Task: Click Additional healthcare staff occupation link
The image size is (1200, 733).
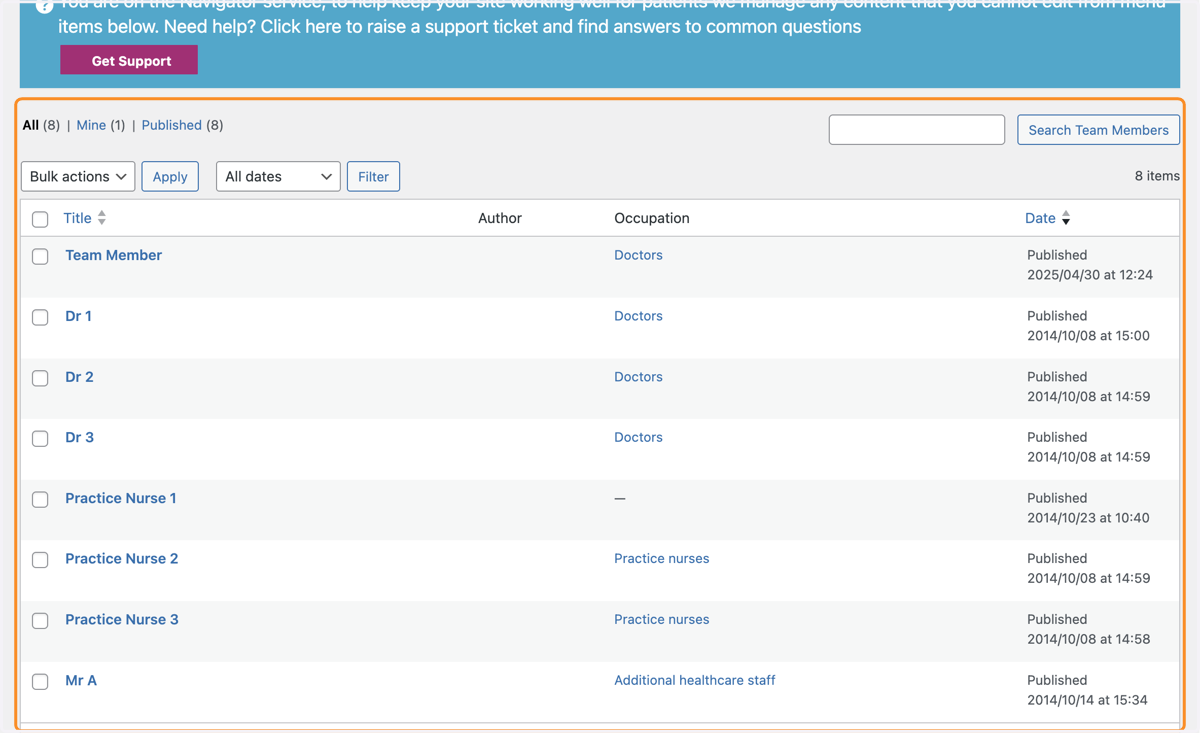Action: (x=694, y=680)
